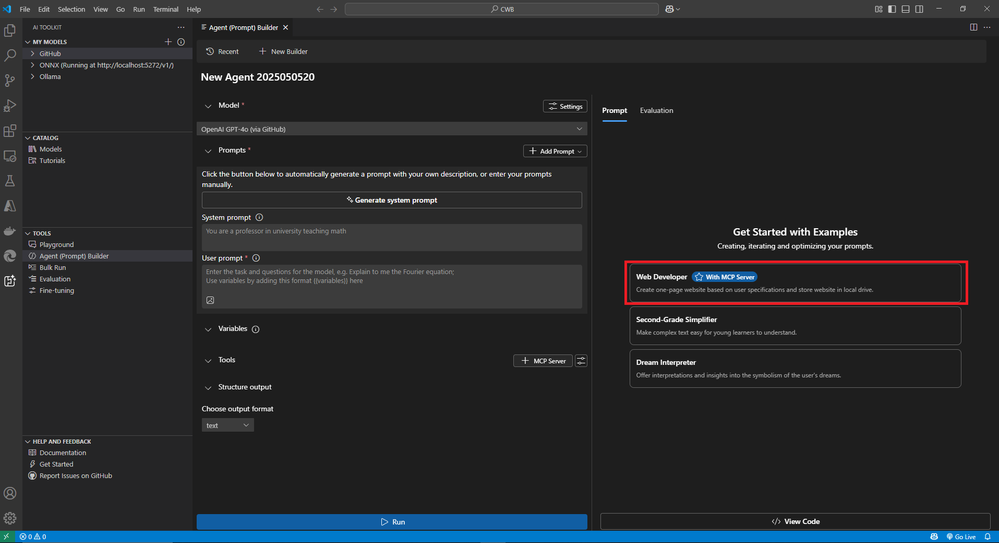This screenshot has width=999, height=543.
Task: Click the Docker whale icon in activity bar
Action: [10, 231]
